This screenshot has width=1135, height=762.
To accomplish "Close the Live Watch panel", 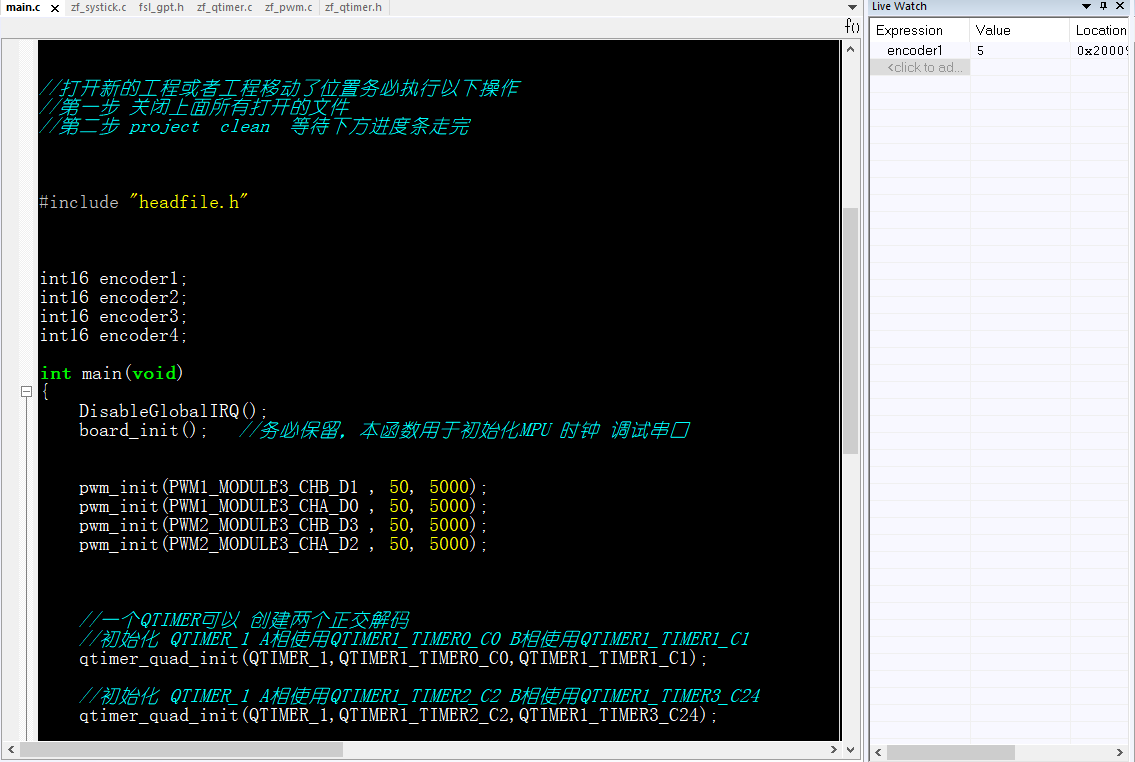I will [1120, 7].
